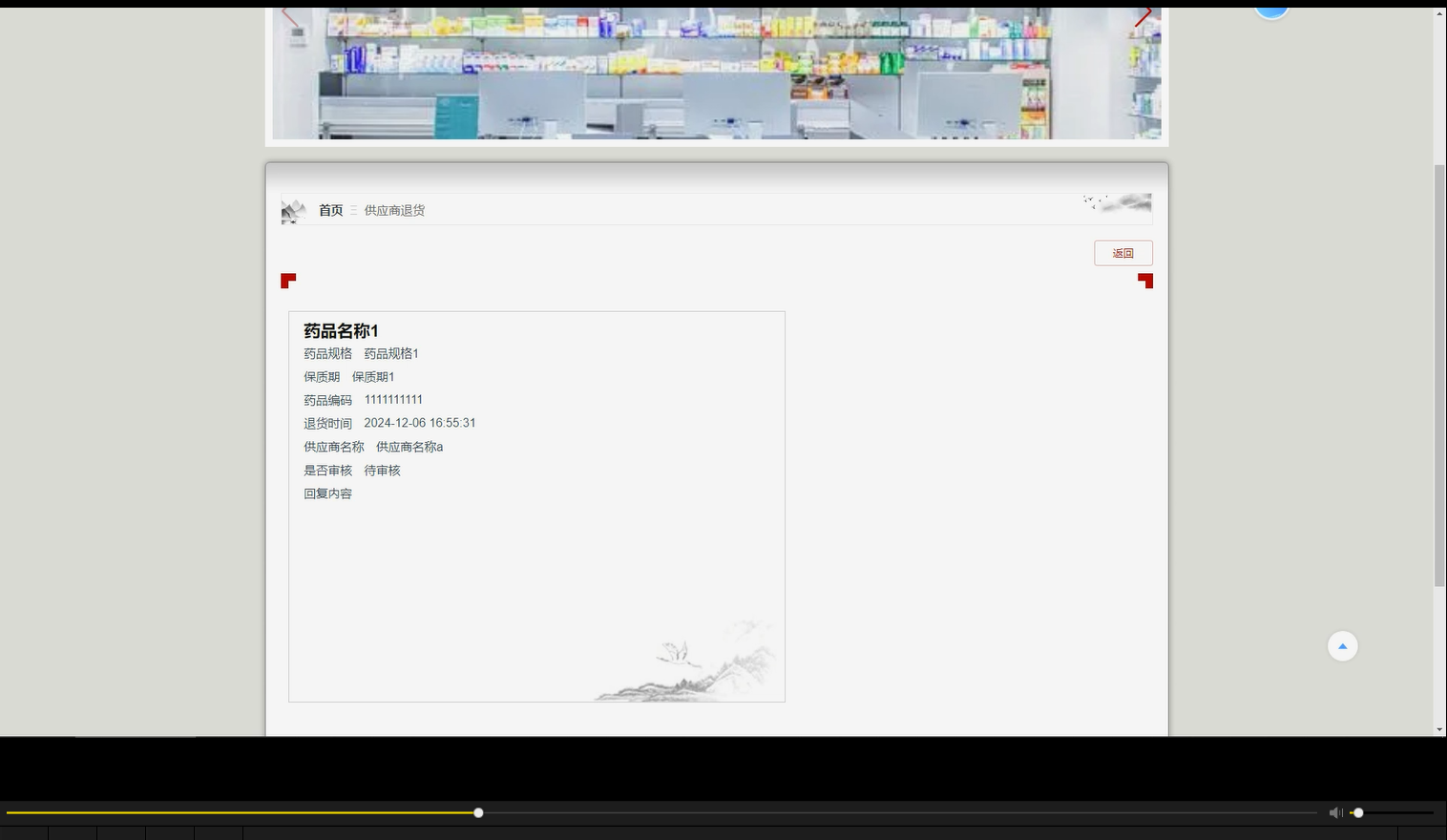The width and height of the screenshot is (1447, 840).
Task: Click the red corner decoration icon
Action: [x=289, y=281]
